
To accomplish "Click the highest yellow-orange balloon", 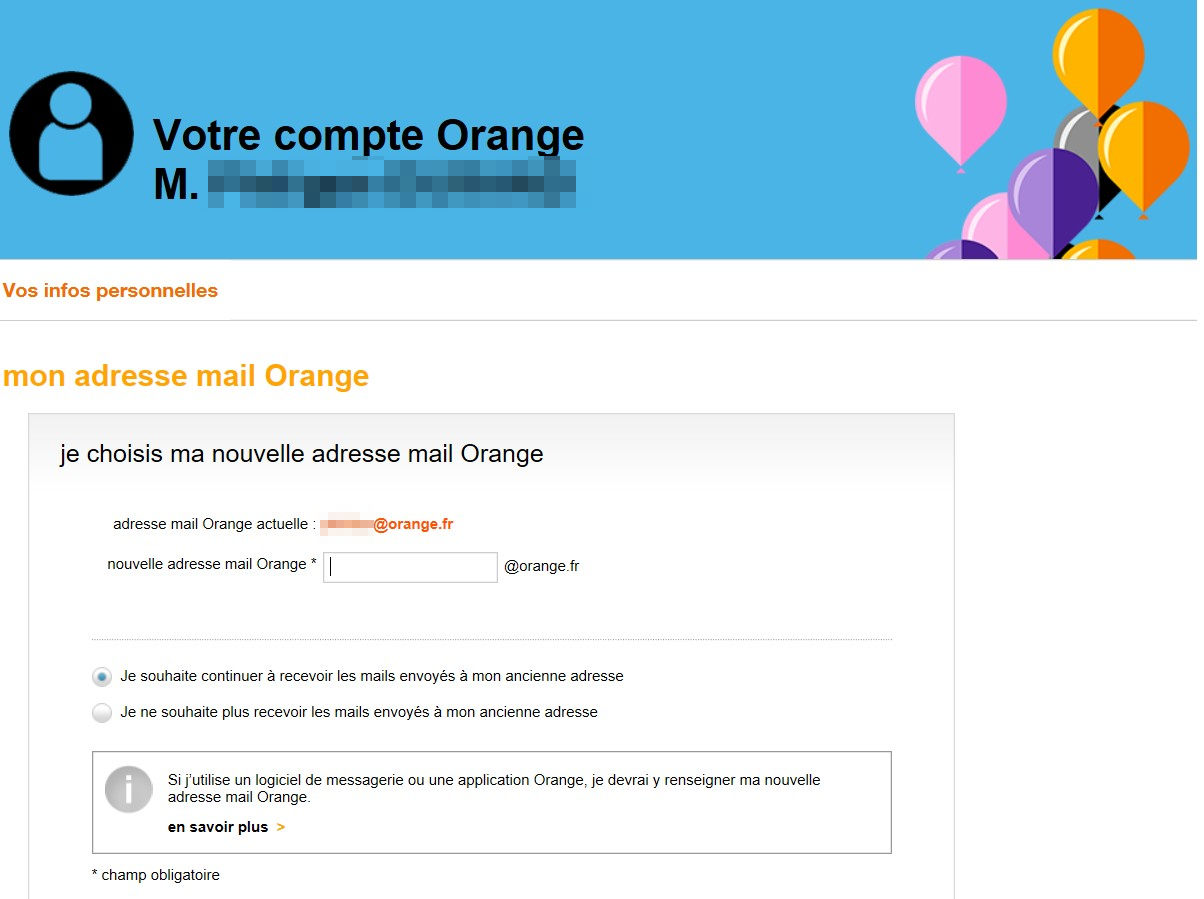I will (1097, 57).
